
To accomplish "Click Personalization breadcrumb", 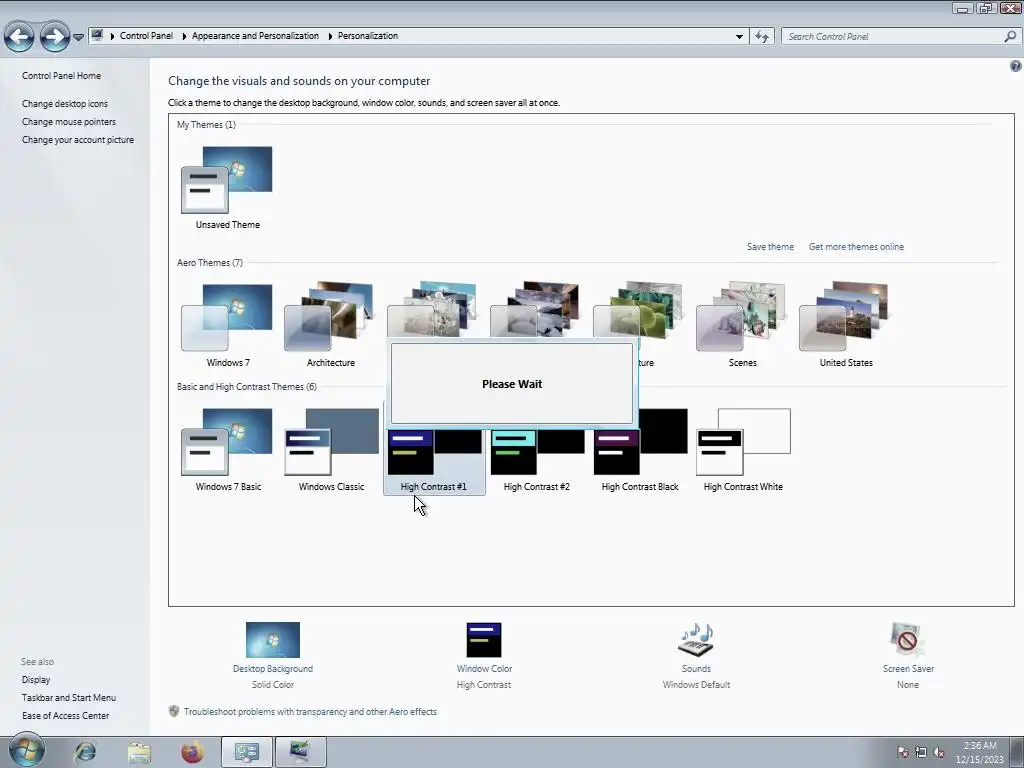I will (368, 36).
